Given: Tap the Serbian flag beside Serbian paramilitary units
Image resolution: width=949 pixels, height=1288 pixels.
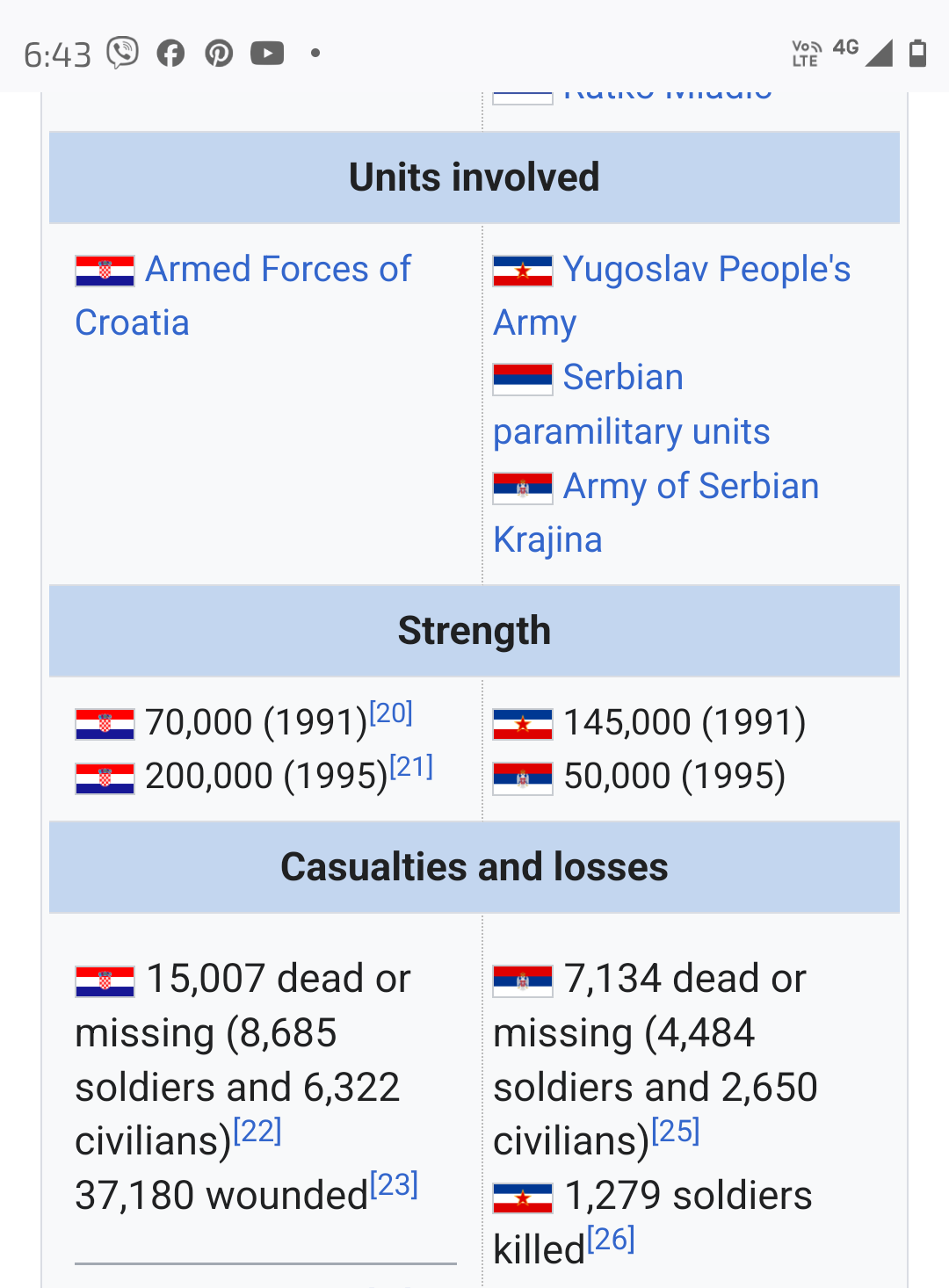Looking at the screenshot, I should [x=523, y=379].
